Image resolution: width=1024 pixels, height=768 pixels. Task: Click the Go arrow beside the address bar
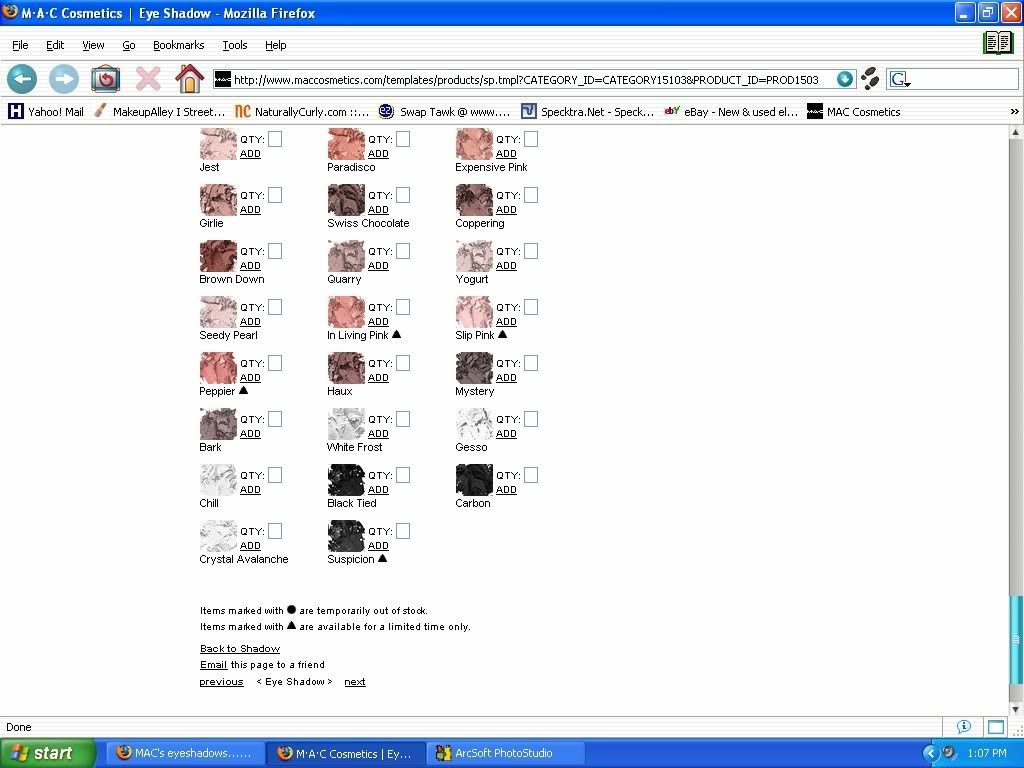point(844,79)
